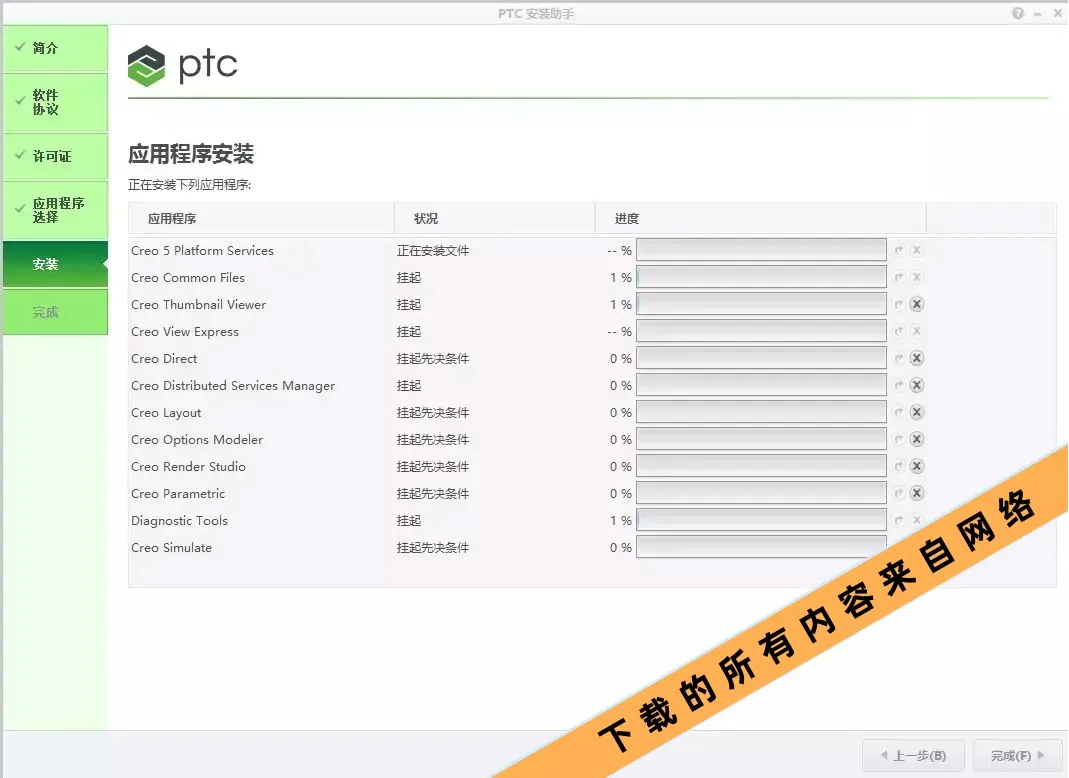Go to the 简介 step
The width and height of the screenshot is (1069, 778).
(x=55, y=48)
